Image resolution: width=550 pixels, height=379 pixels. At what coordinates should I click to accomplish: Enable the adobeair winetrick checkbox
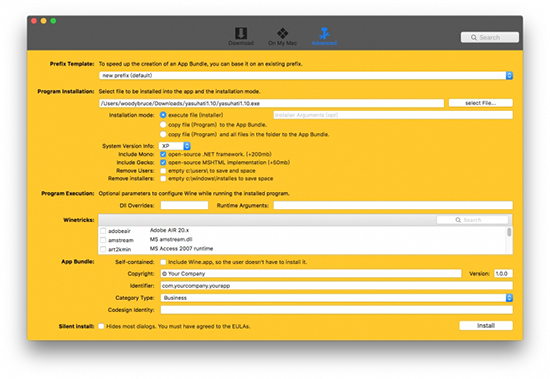[x=103, y=231]
